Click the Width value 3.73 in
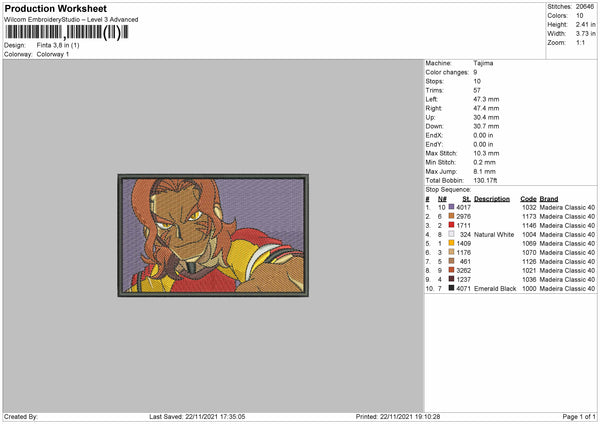 coord(586,34)
